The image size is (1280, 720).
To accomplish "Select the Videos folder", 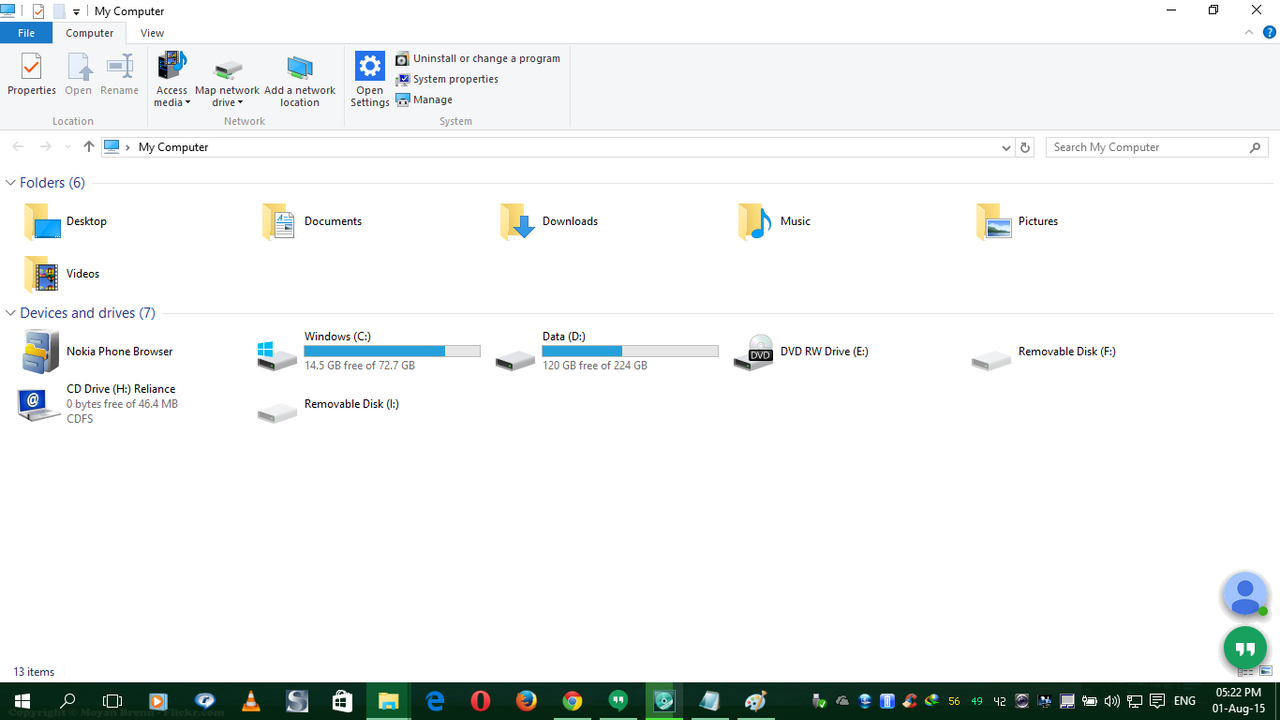I will [x=62, y=273].
